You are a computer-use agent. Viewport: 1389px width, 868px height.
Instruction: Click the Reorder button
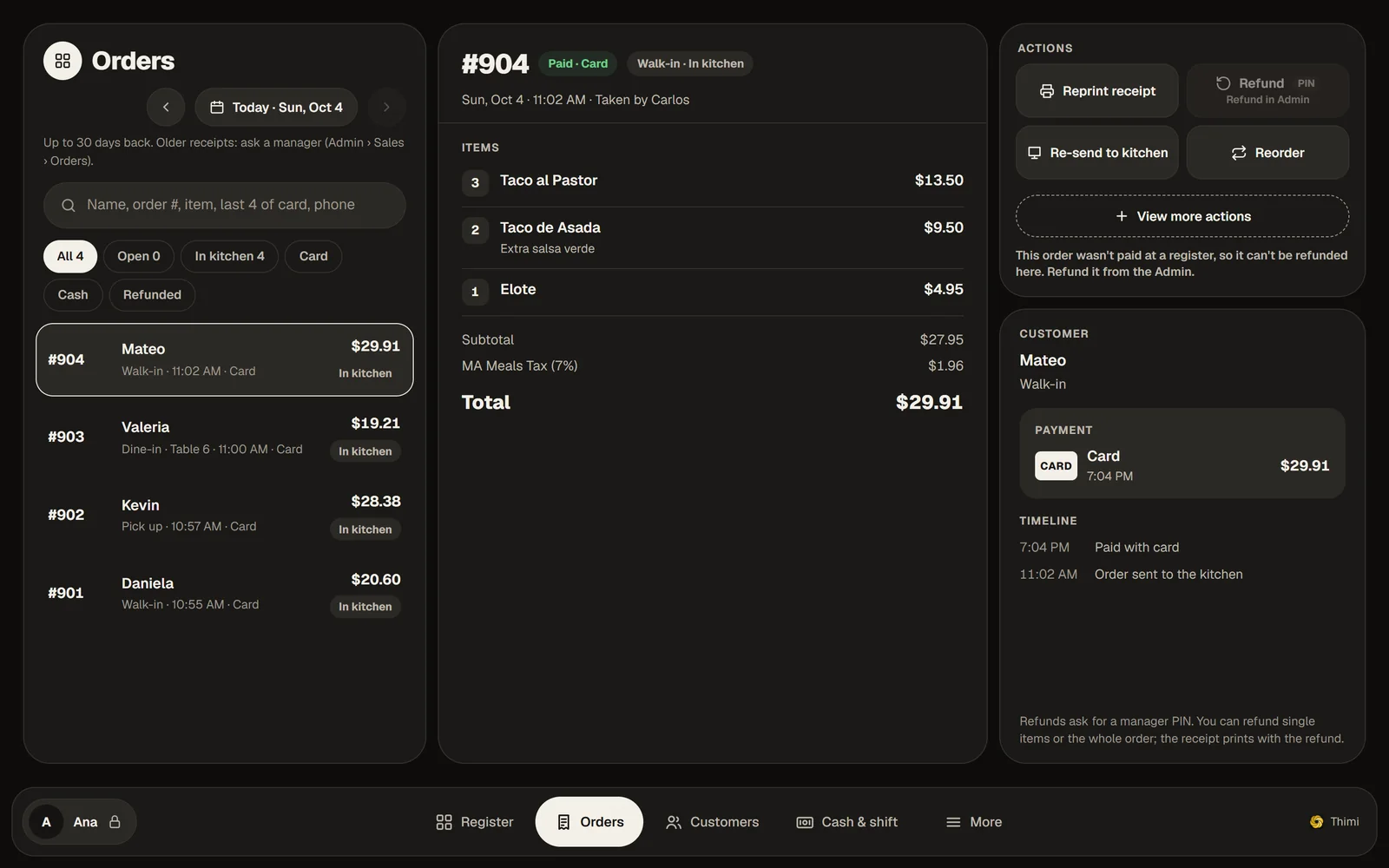(1267, 153)
